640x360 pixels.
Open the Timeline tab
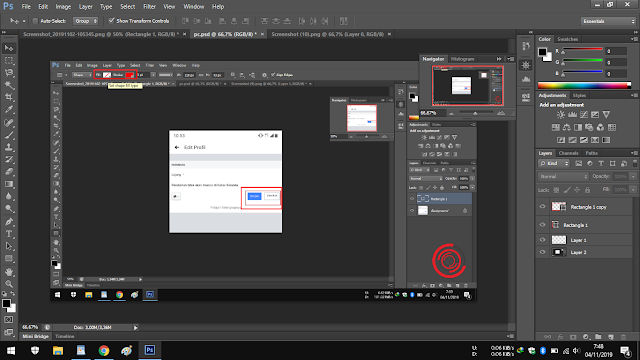coord(64,336)
